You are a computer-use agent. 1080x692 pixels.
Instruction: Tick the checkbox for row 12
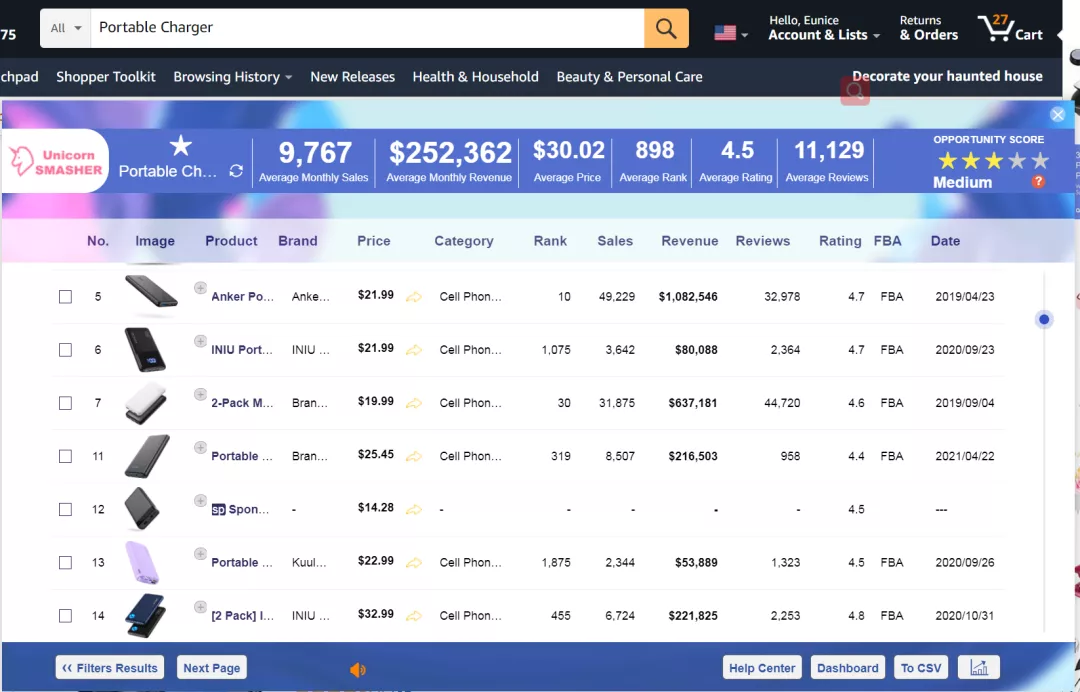click(x=65, y=510)
